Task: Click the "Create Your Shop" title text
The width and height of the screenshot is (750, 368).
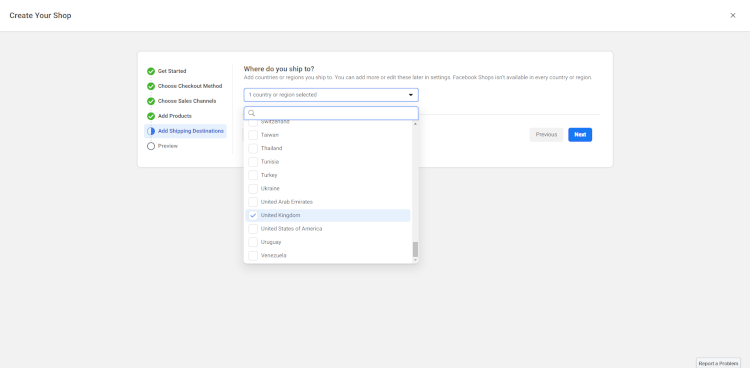Action: point(40,15)
